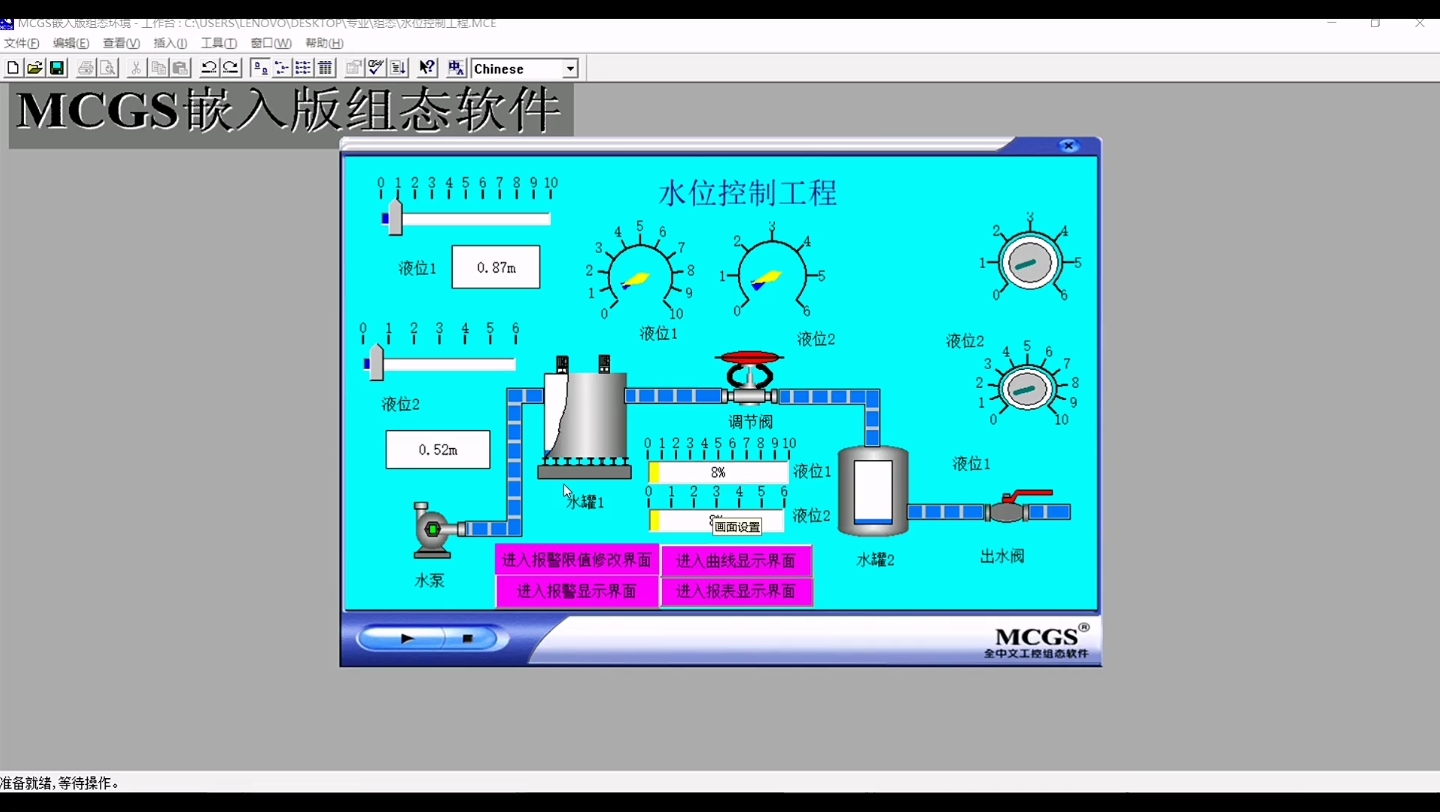Image resolution: width=1440 pixels, height=812 pixels.
Task: Click the 液位1 percentage bar showing 8%
Action: click(x=718, y=472)
